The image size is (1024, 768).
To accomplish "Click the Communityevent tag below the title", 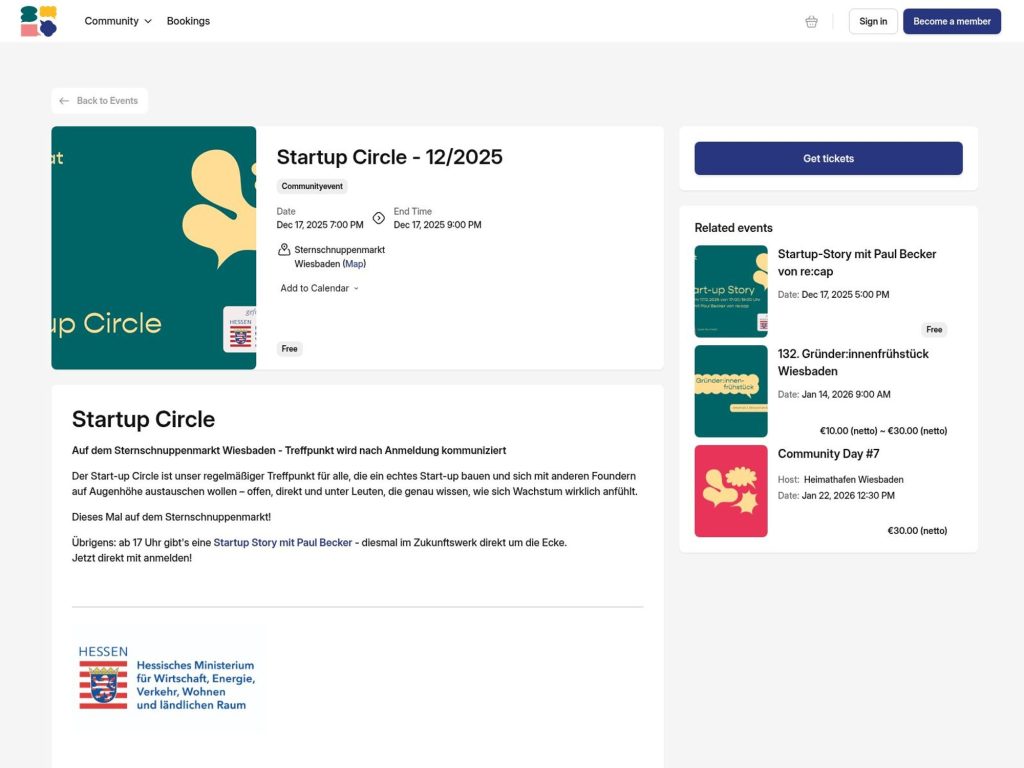I will pyautogui.click(x=311, y=186).
